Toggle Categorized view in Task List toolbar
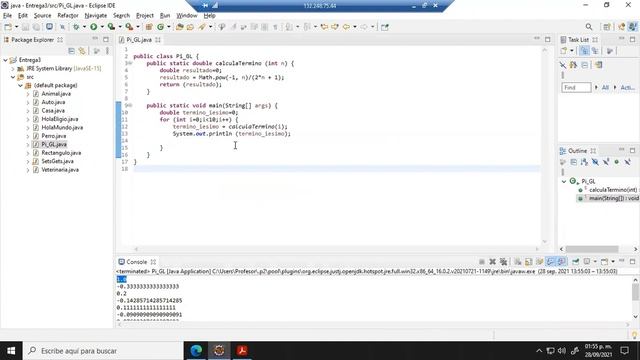The image size is (640, 360). (x=584, y=51)
